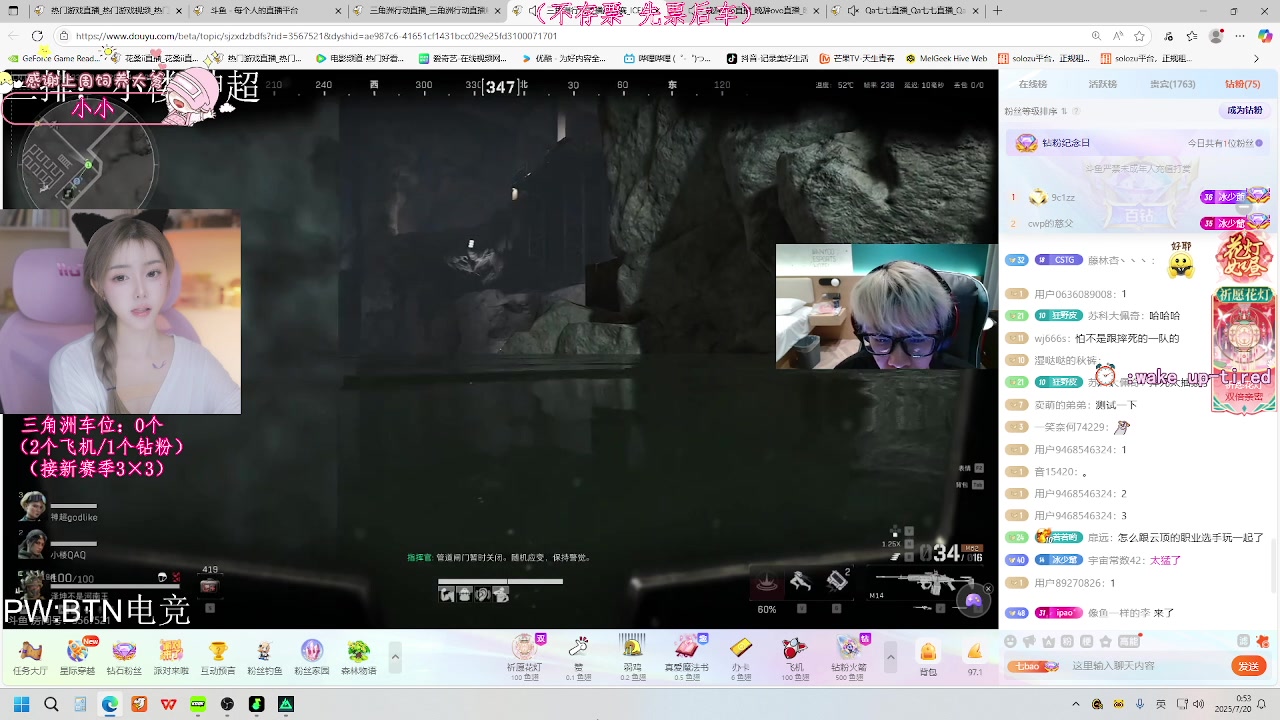
Task: Send the 钻粉火箭 gift
Action: point(848,657)
